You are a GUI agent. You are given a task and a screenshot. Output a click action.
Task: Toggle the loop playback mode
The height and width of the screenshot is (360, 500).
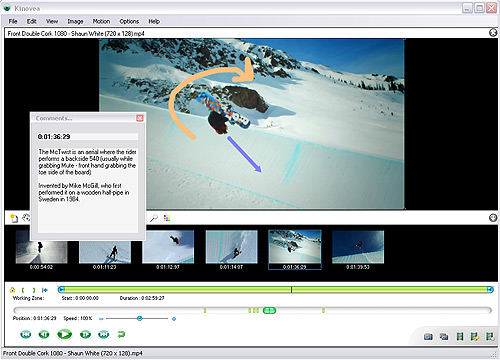pyautogui.click(x=121, y=334)
